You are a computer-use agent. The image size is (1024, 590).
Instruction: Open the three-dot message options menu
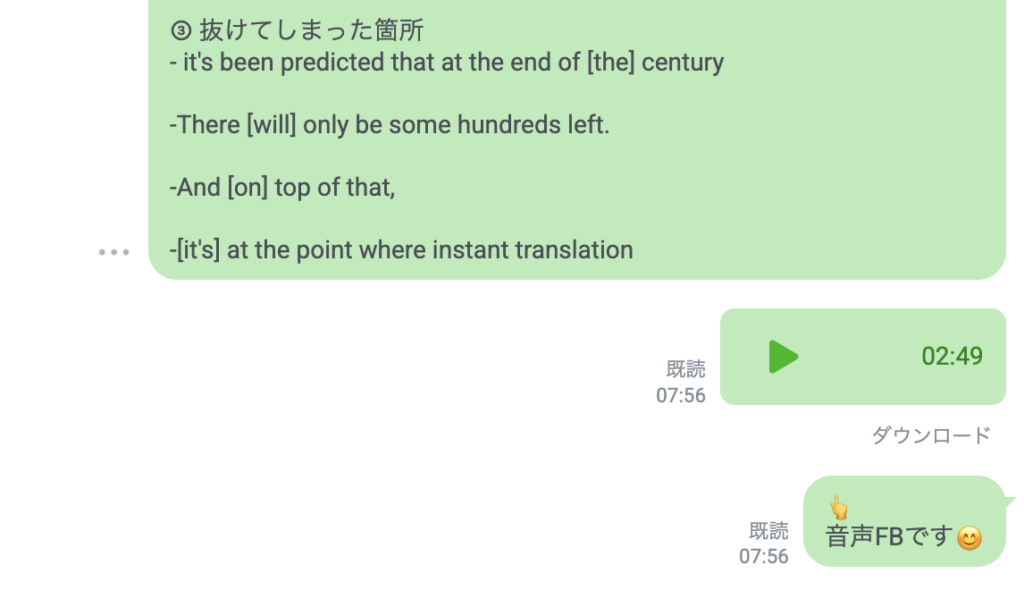pos(114,252)
